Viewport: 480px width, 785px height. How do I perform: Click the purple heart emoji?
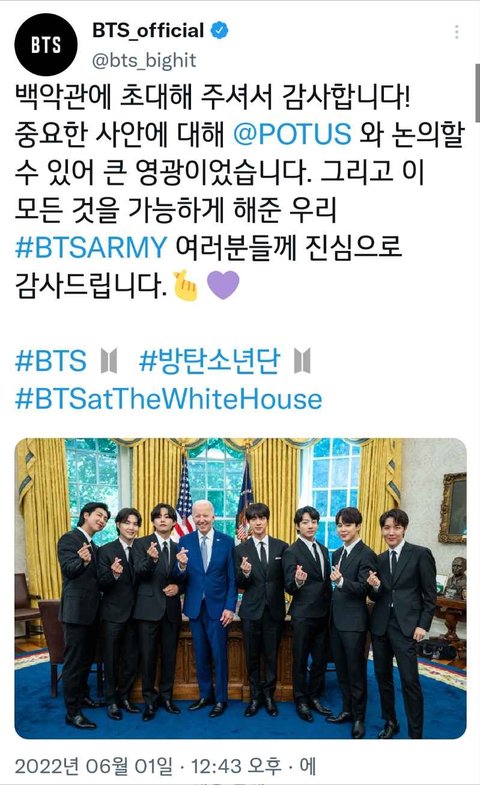[223, 285]
